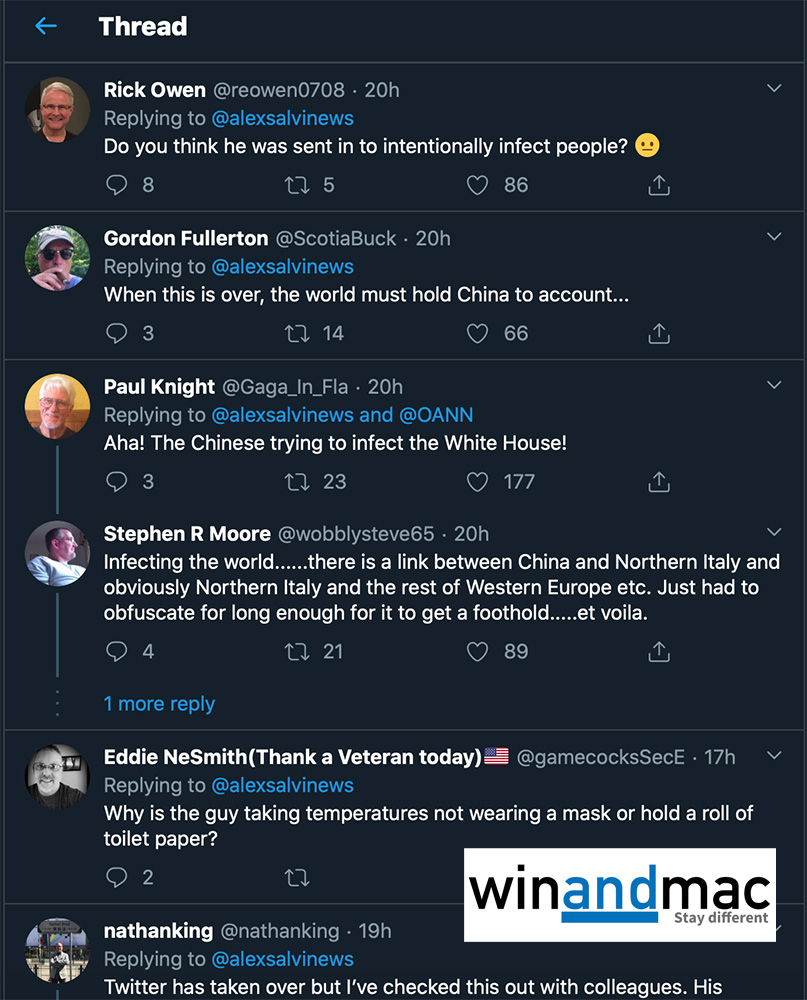Open more options for Paul Knight's tweet
The image size is (807, 1000).
774,385
